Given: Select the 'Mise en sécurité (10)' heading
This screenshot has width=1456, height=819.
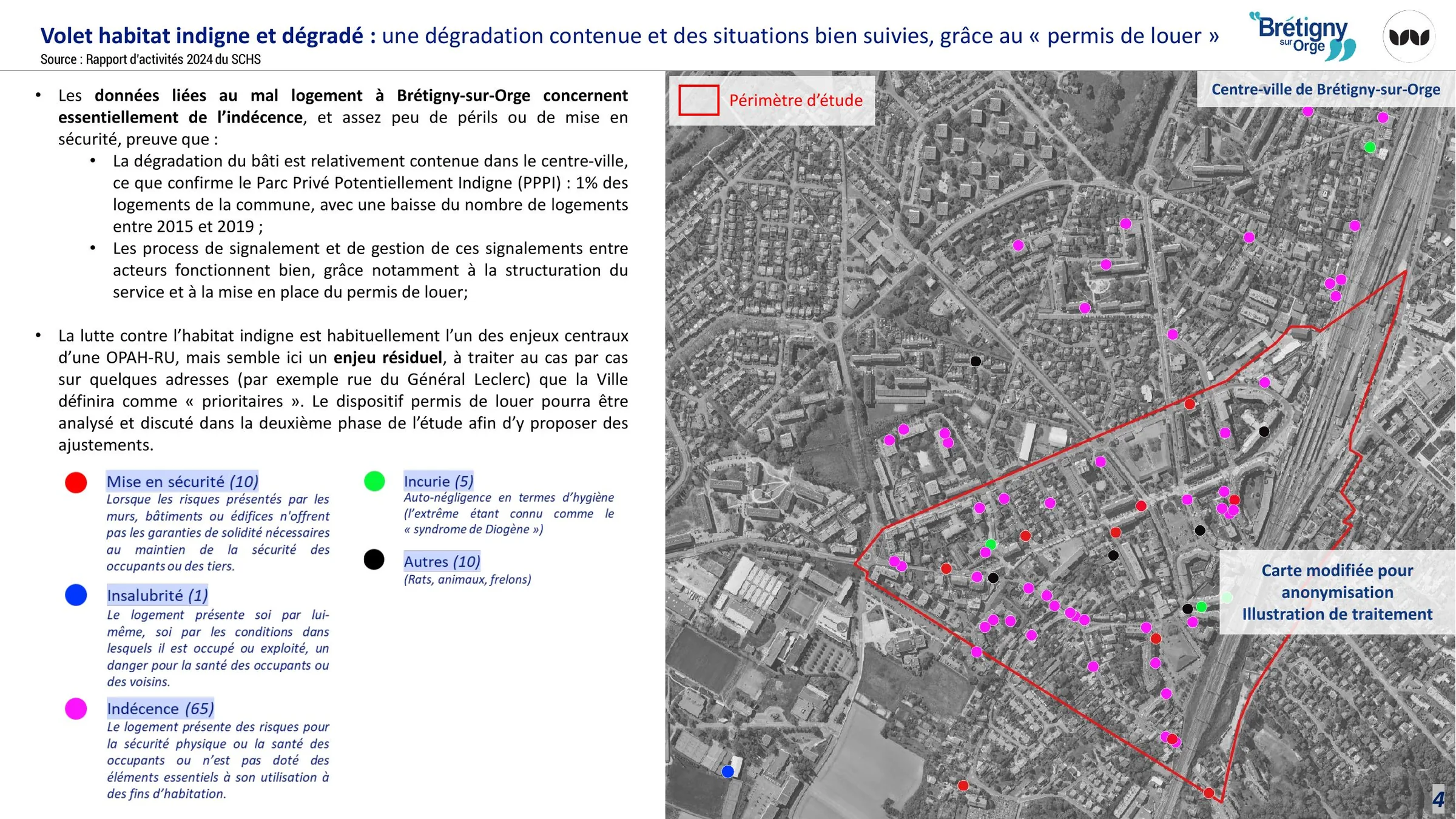Looking at the screenshot, I should pos(183,482).
